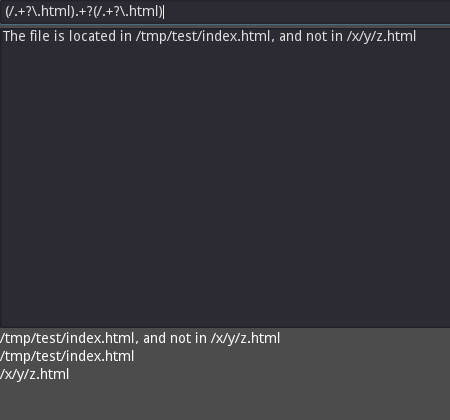450x420 pixels.
Task: Click the word "file" in the test text
Action: [x=39, y=36]
